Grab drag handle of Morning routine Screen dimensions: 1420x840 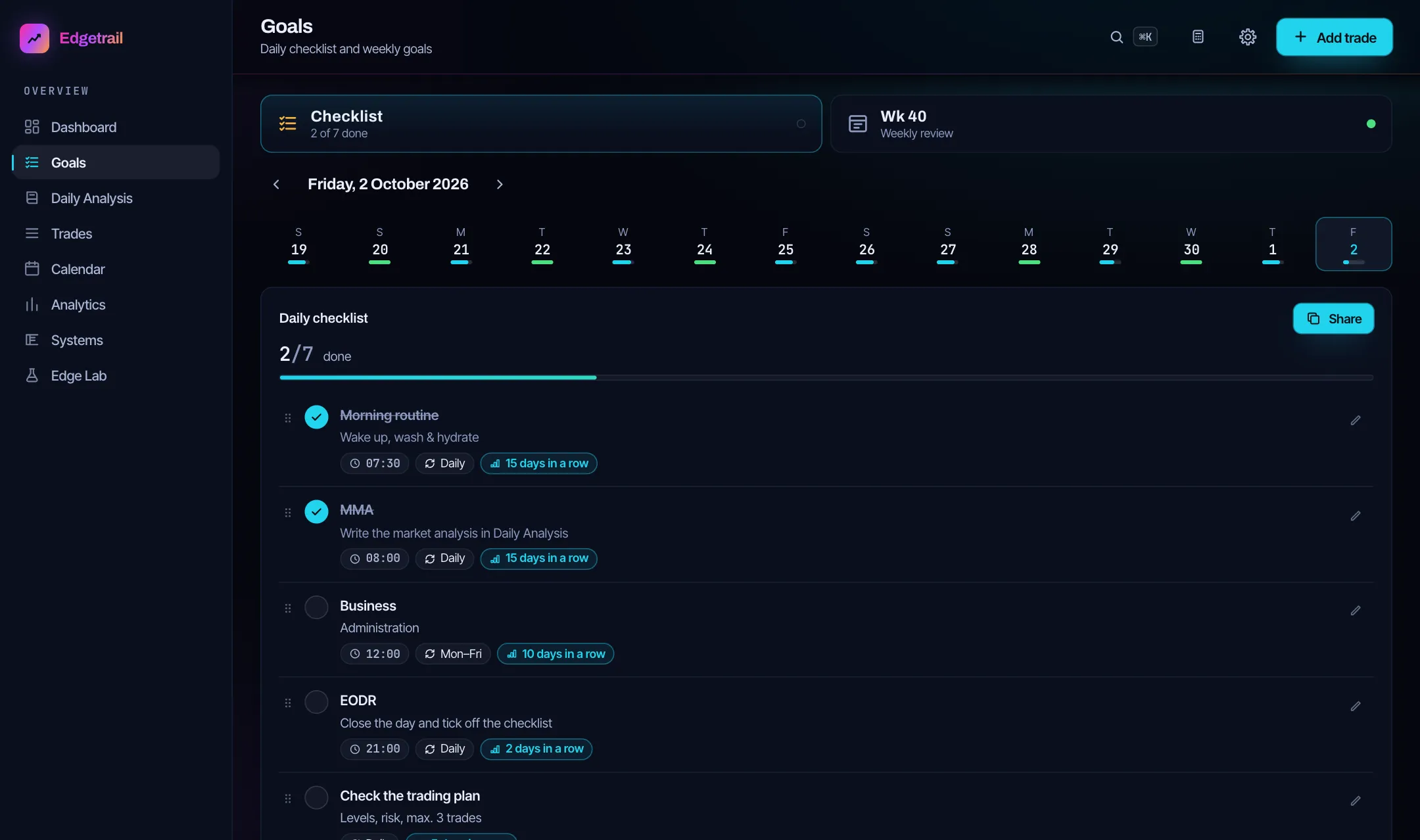click(x=287, y=418)
